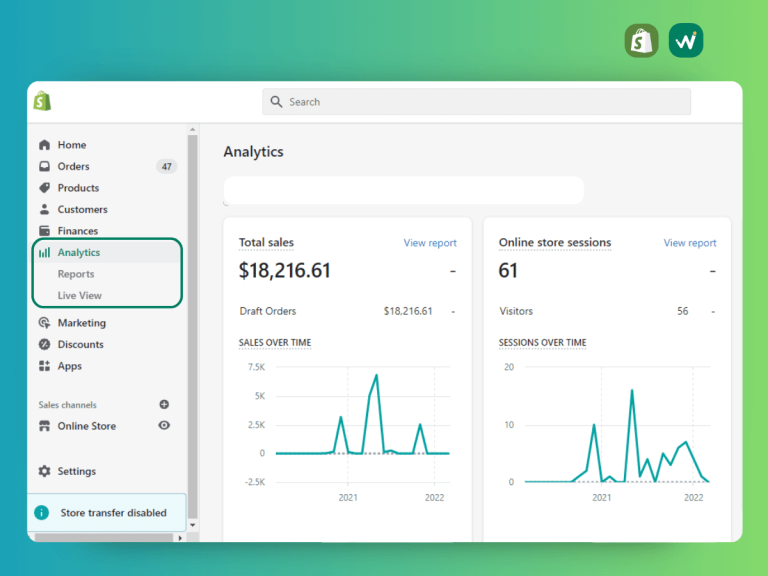Click the SESSIONS OVER TIME label
The height and width of the screenshot is (576, 768).
542,342
